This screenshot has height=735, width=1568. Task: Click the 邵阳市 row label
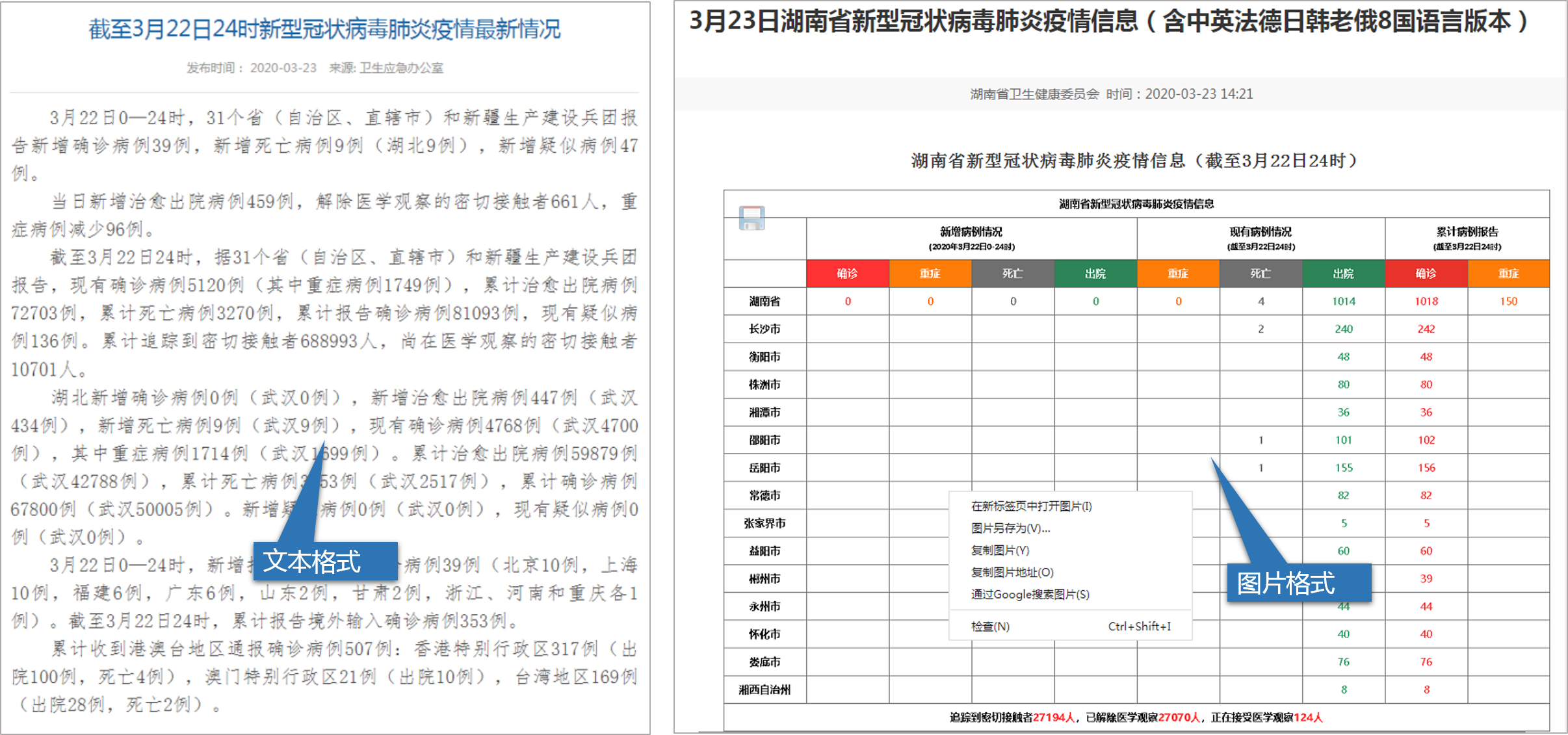[x=765, y=441]
